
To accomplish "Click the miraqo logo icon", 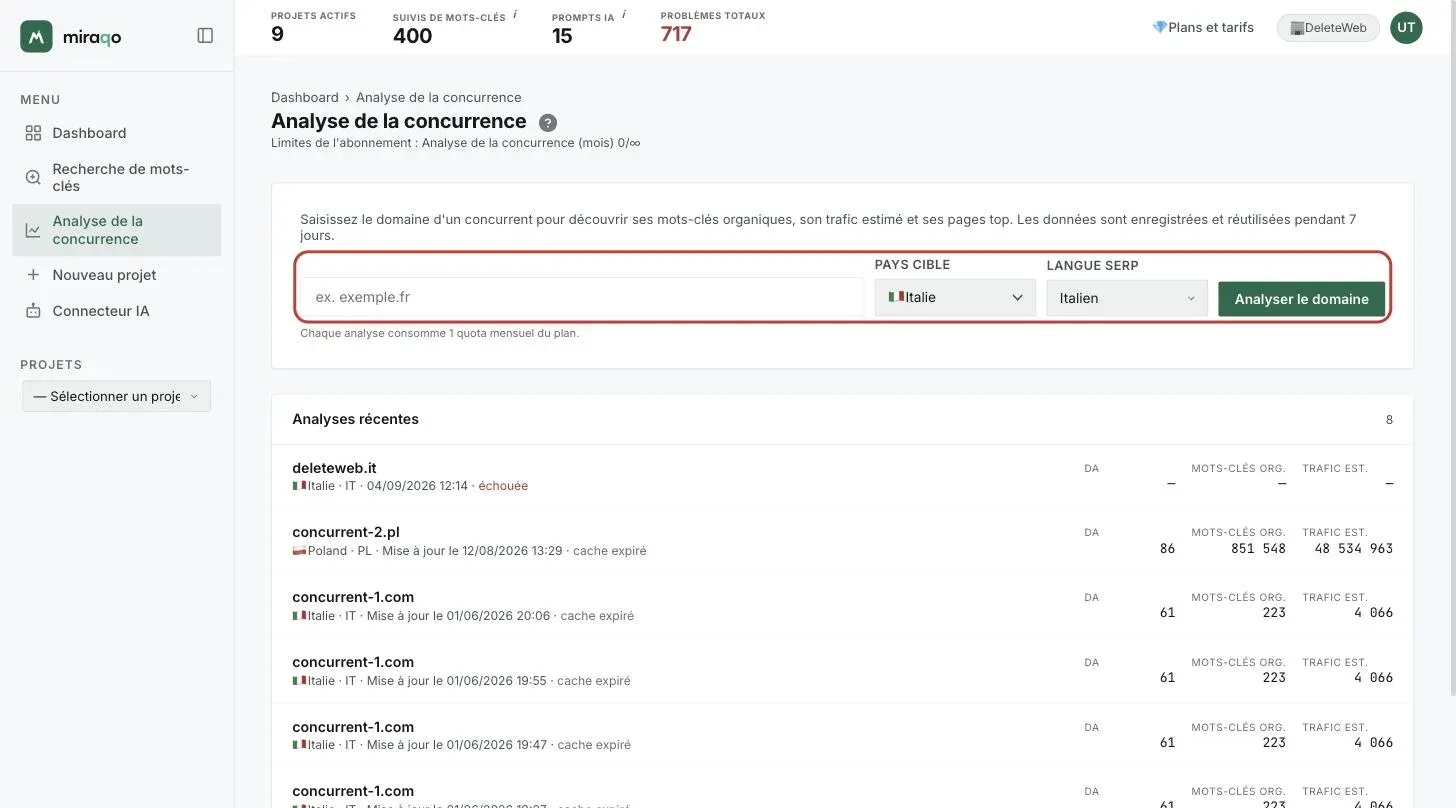I will click(36, 36).
